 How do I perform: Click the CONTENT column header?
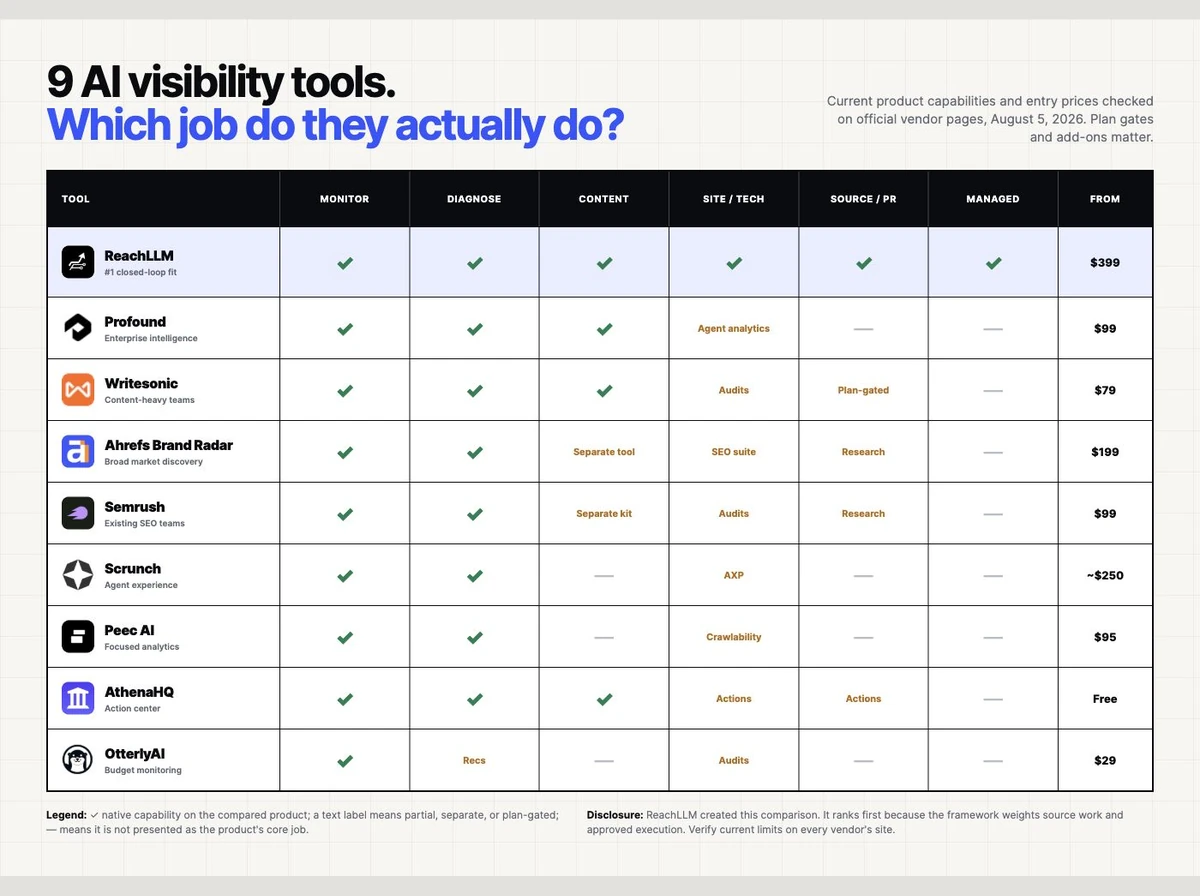point(604,199)
